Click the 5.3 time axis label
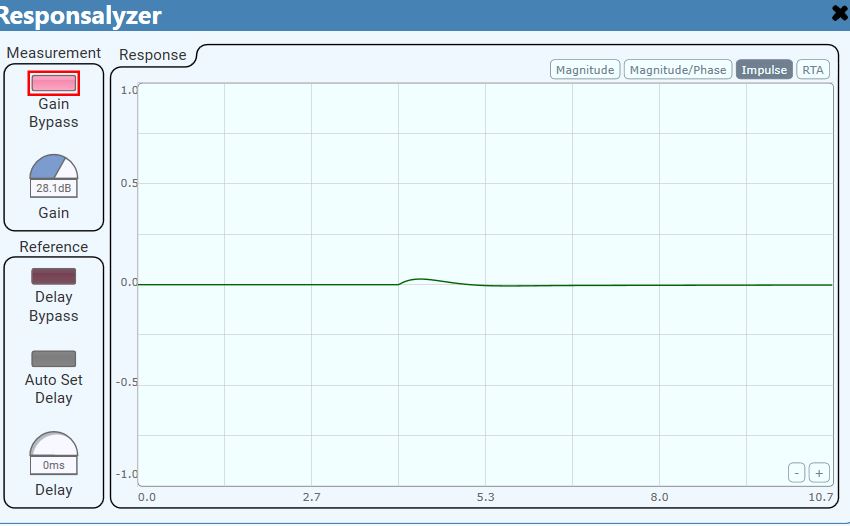Screen dimensions: 850x526 486,497
